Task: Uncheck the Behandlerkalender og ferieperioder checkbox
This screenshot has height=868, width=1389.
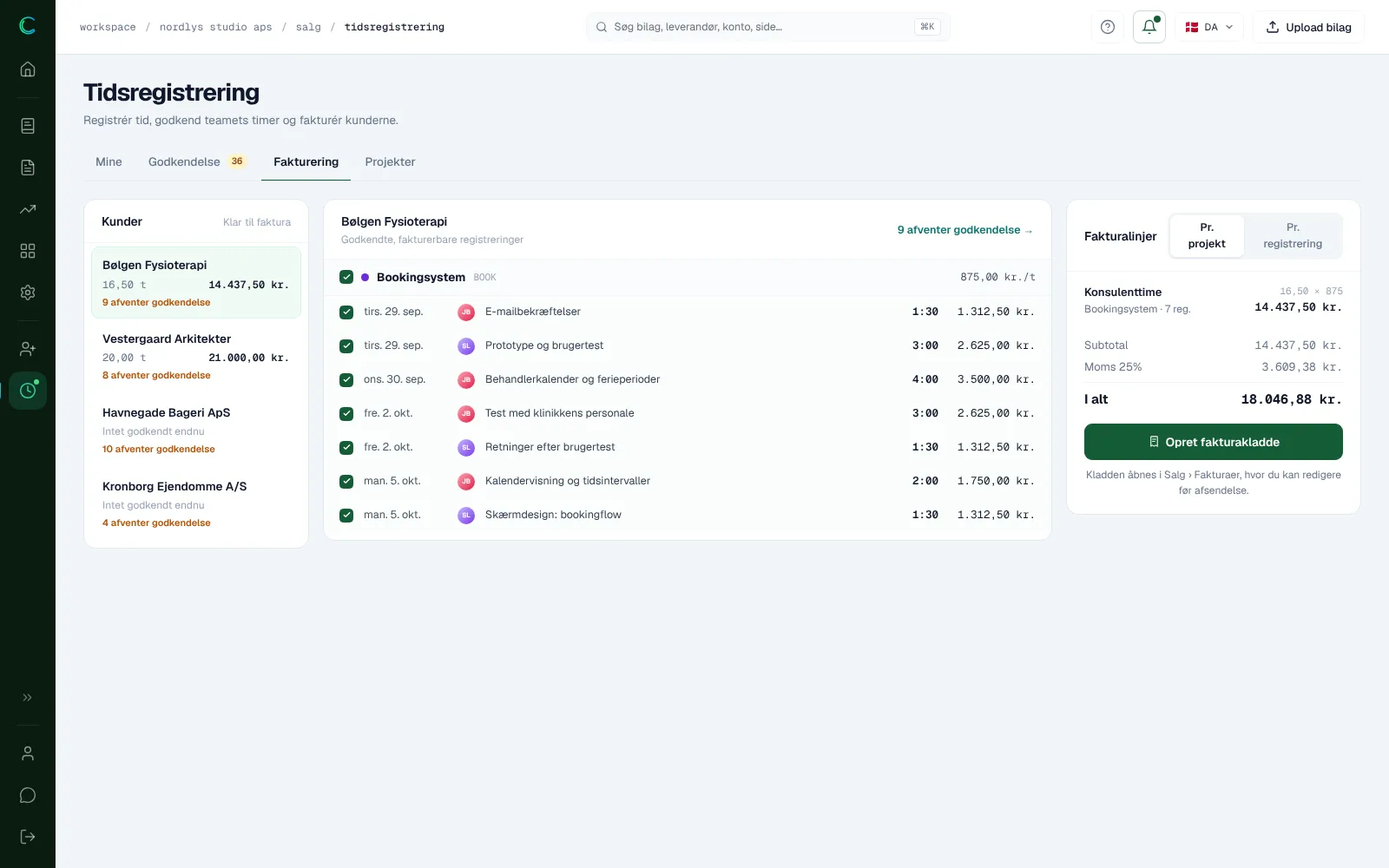Action: [346, 379]
